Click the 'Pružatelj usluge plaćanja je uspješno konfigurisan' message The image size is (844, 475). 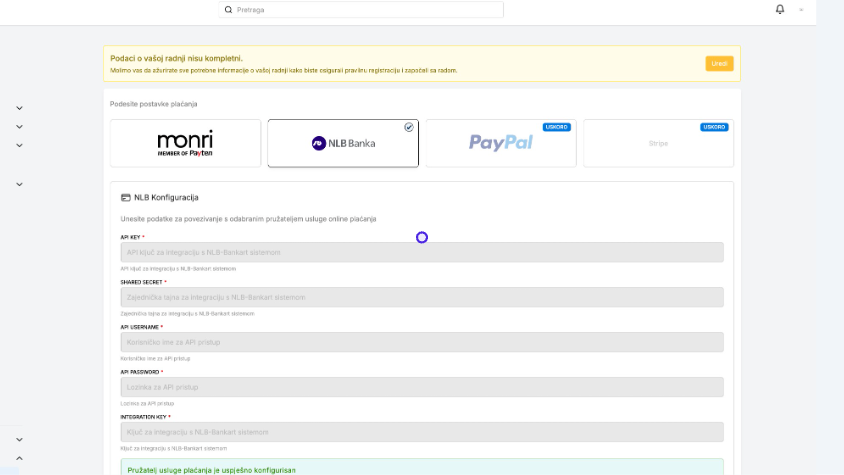coord(212,470)
